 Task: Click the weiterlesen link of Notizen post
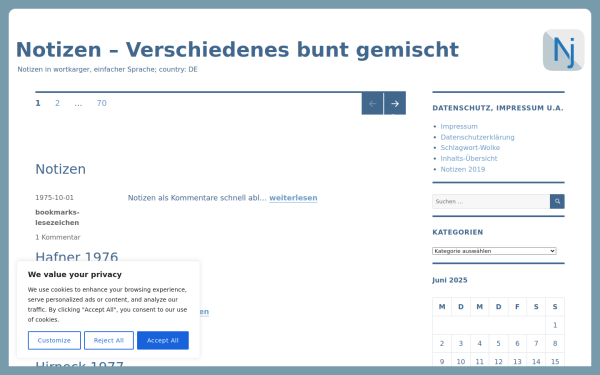tap(293, 198)
